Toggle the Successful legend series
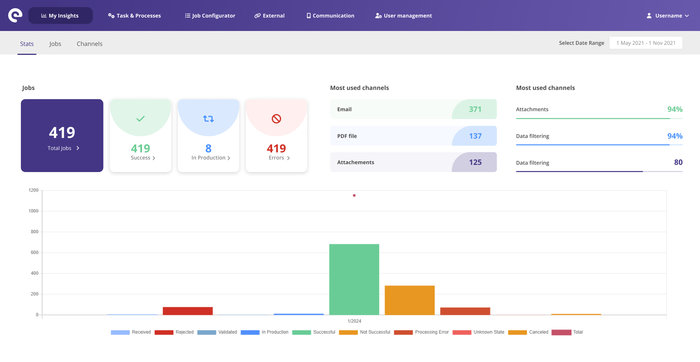The width and height of the screenshot is (700, 362). pyautogui.click(x=313, y=332)
